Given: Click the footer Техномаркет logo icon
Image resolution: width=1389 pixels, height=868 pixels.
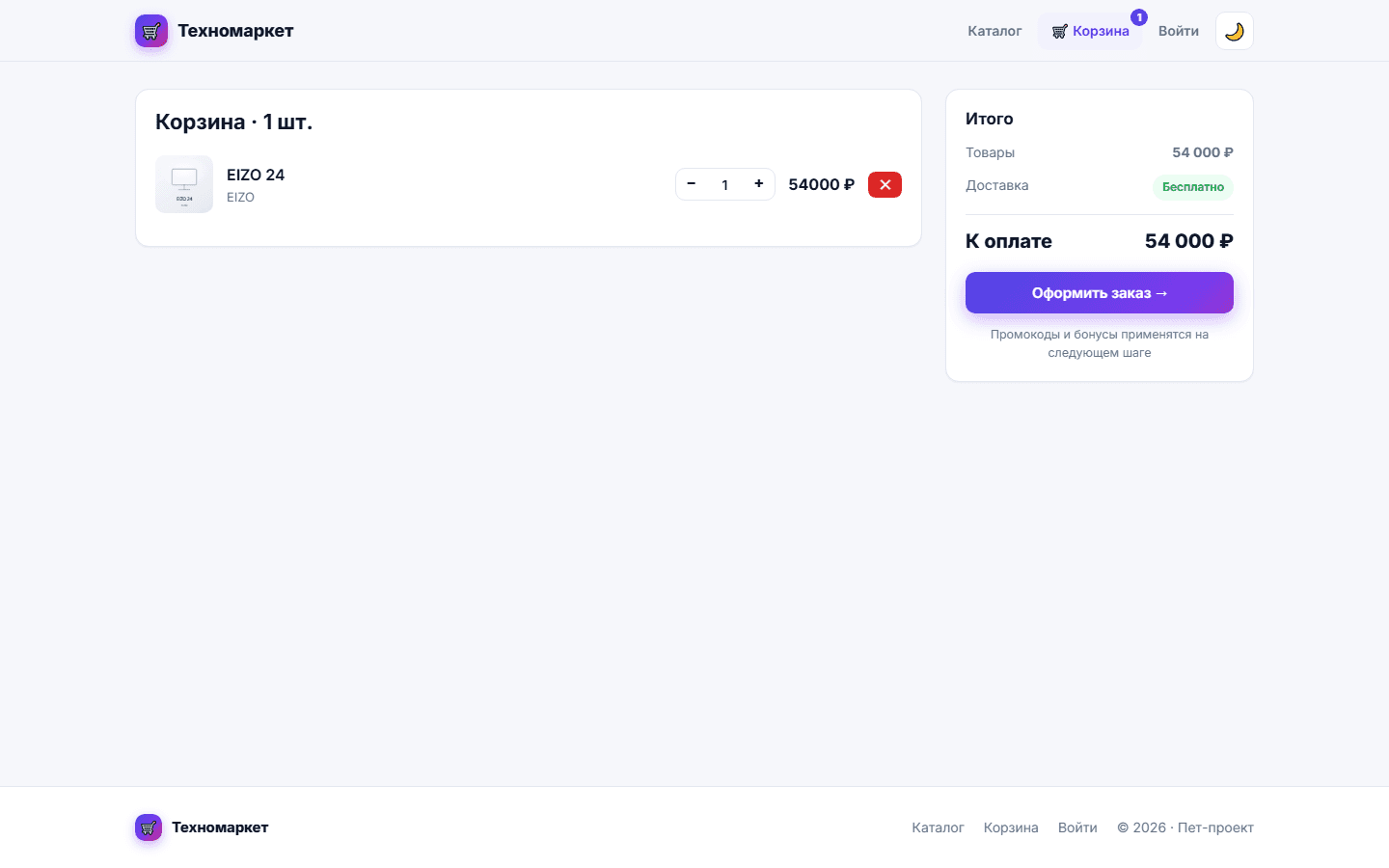Looking at the screenshot, I should [149, 827].
